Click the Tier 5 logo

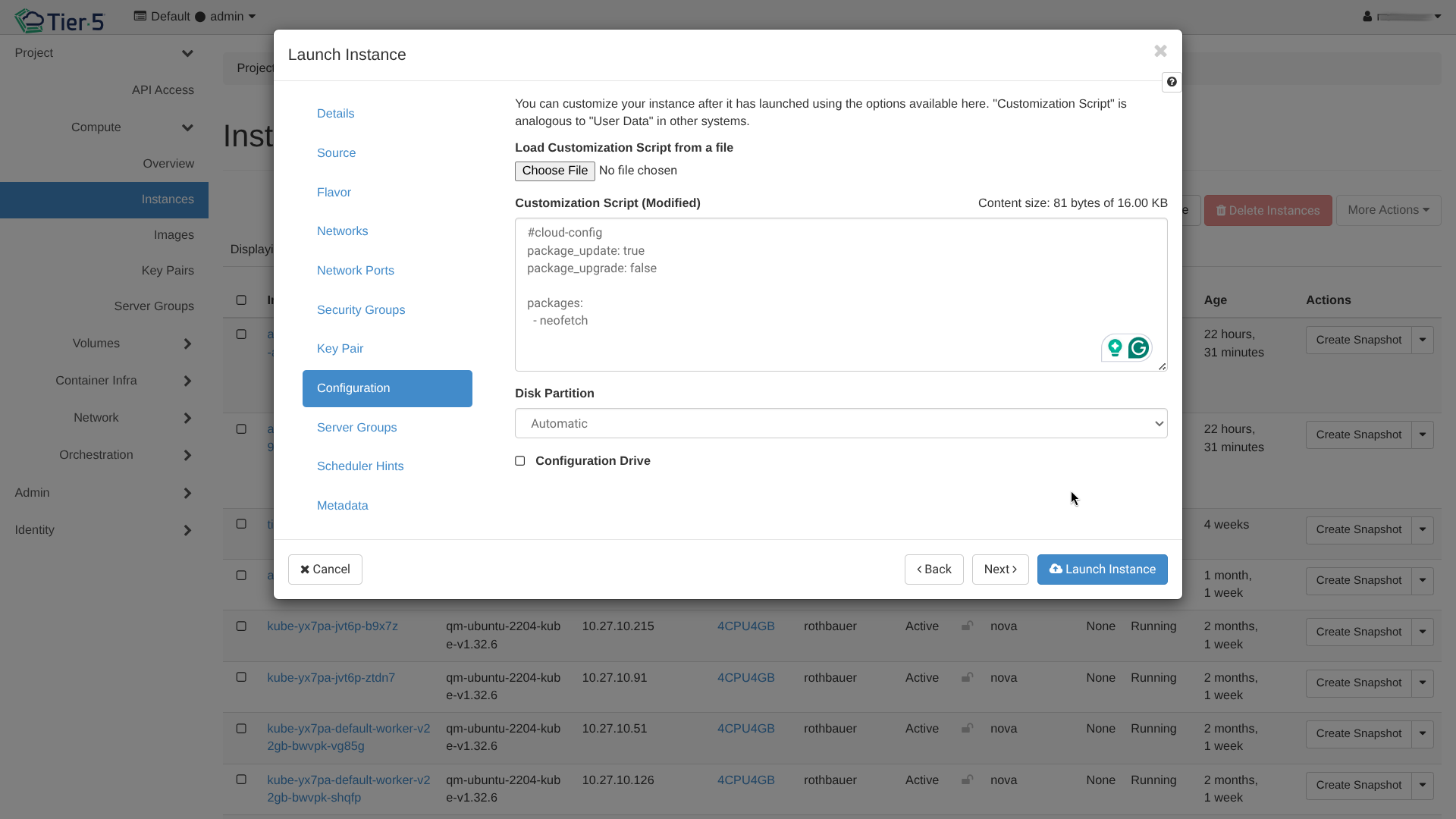tap(59, 20)
